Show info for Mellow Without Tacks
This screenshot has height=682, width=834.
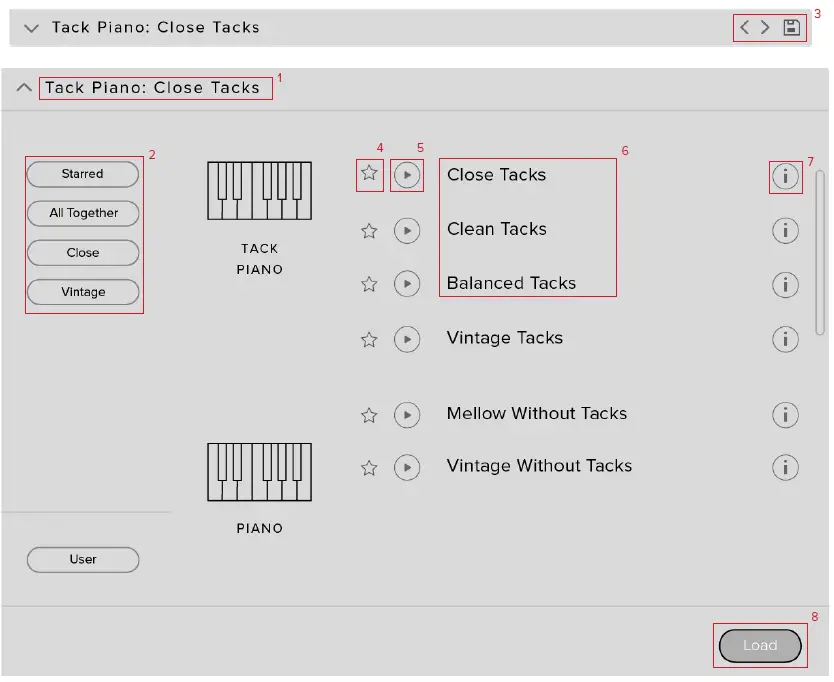(x=786, y=414)
